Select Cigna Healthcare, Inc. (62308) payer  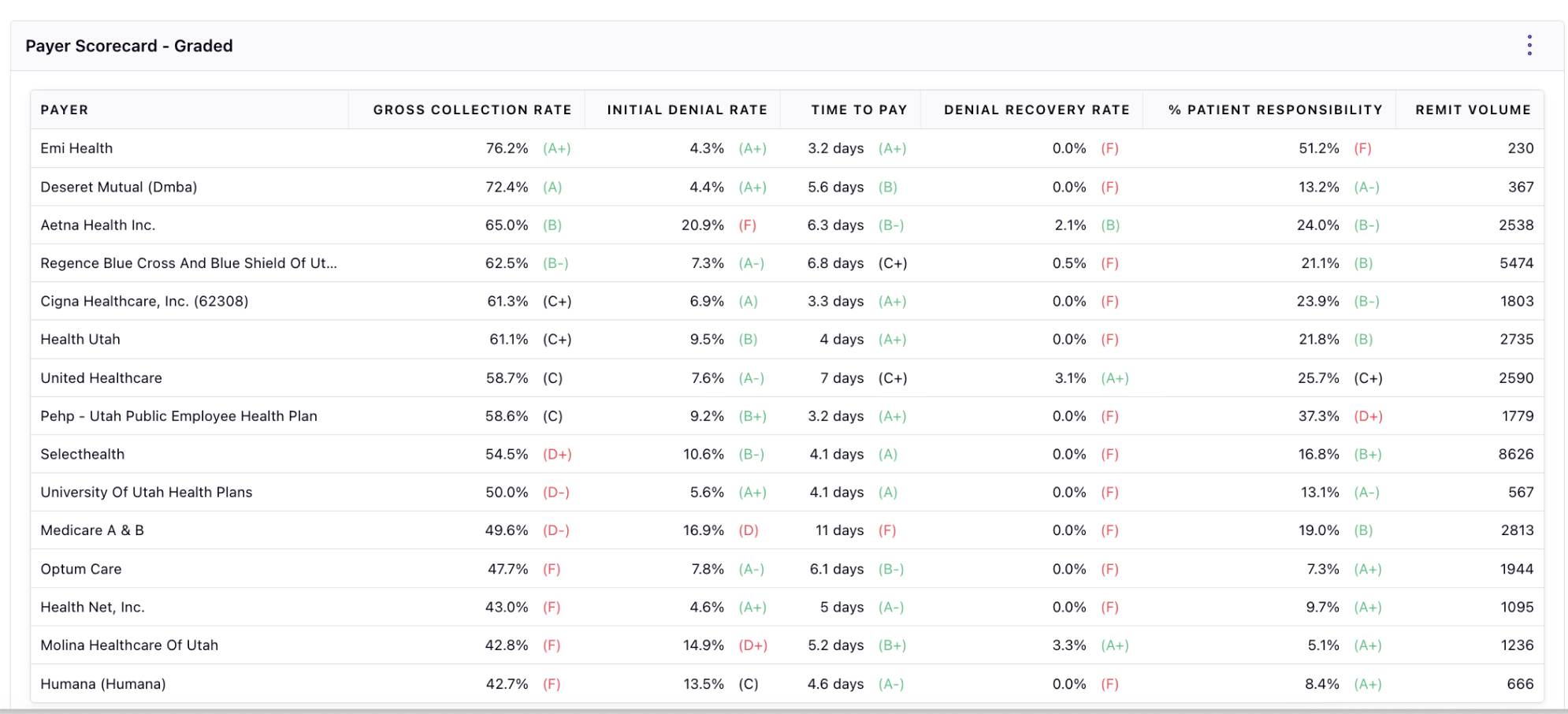tap(144, 301)
